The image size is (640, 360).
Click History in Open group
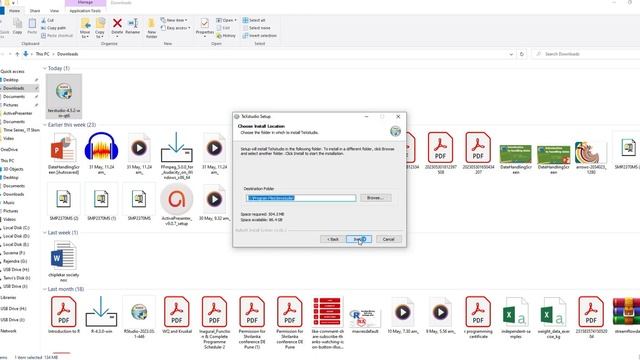[226, 36]
